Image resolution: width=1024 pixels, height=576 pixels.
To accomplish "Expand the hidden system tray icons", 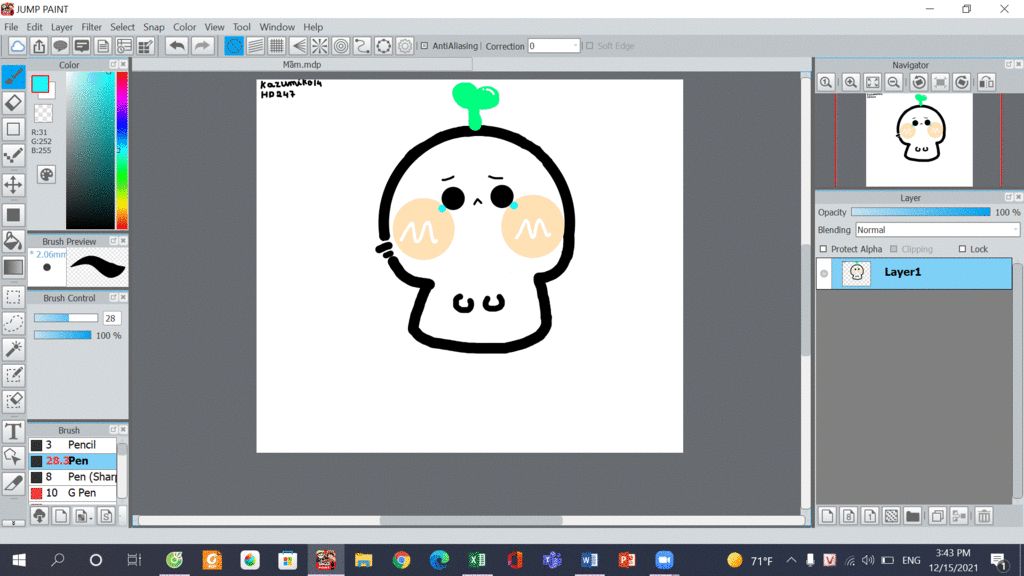I will (792, 560).
